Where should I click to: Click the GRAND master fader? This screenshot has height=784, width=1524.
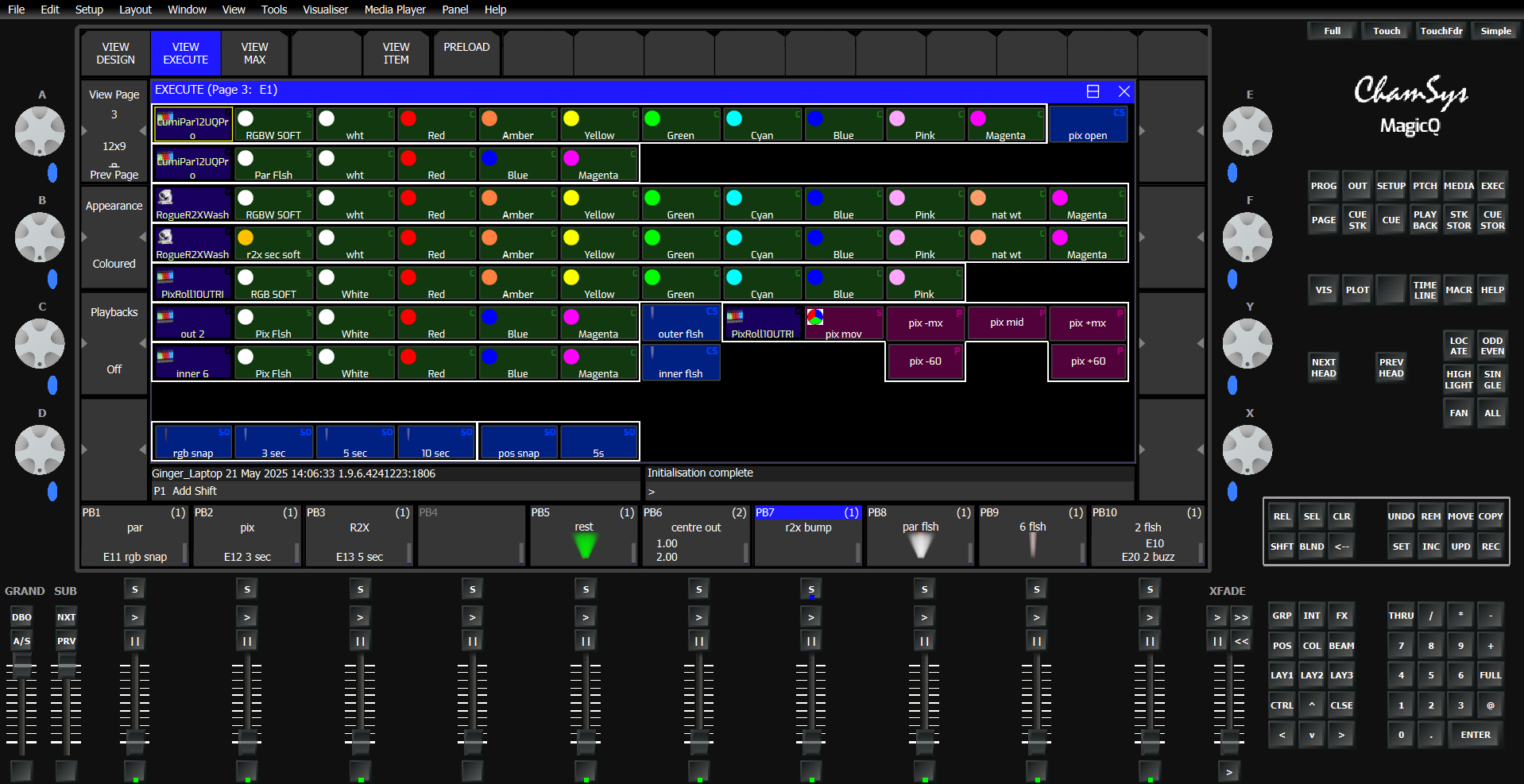pos(22,667)
